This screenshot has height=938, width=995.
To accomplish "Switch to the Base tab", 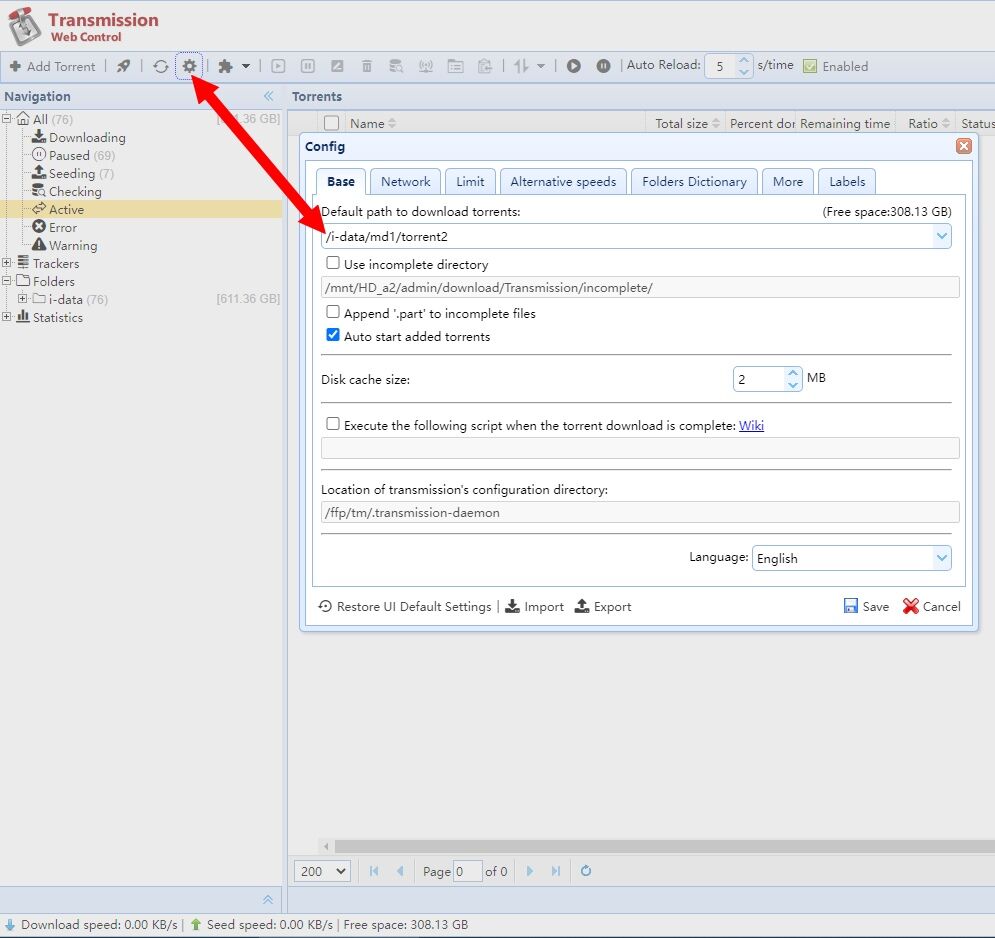I will pyautogui.click(x=341, y=182).
